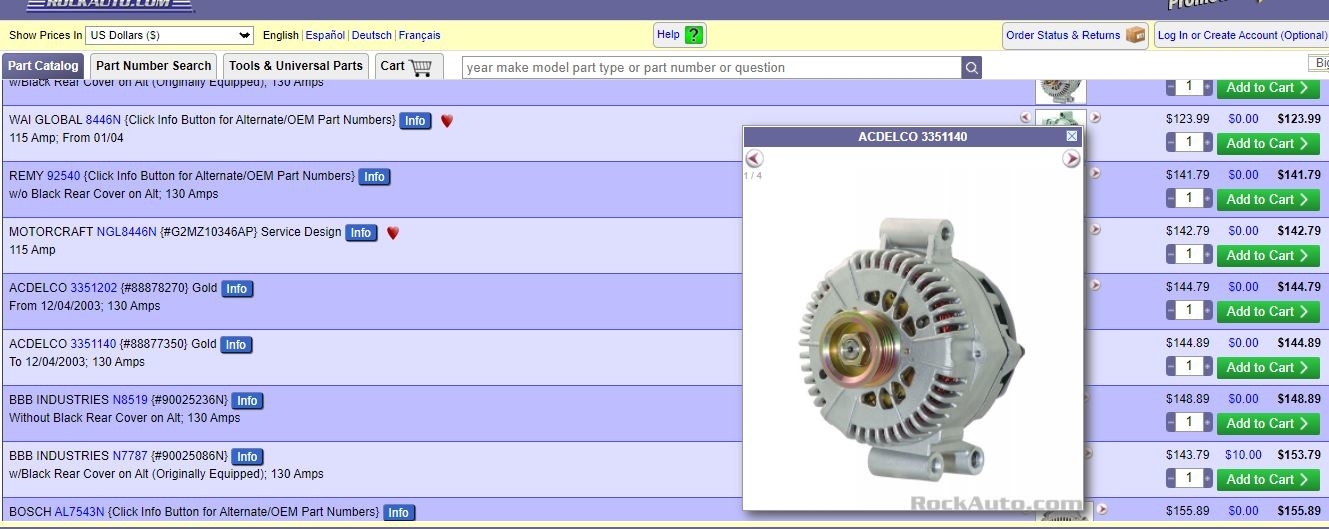Increase quantity for the $123.99 WAI GLOBAL part

point(1207,143)
